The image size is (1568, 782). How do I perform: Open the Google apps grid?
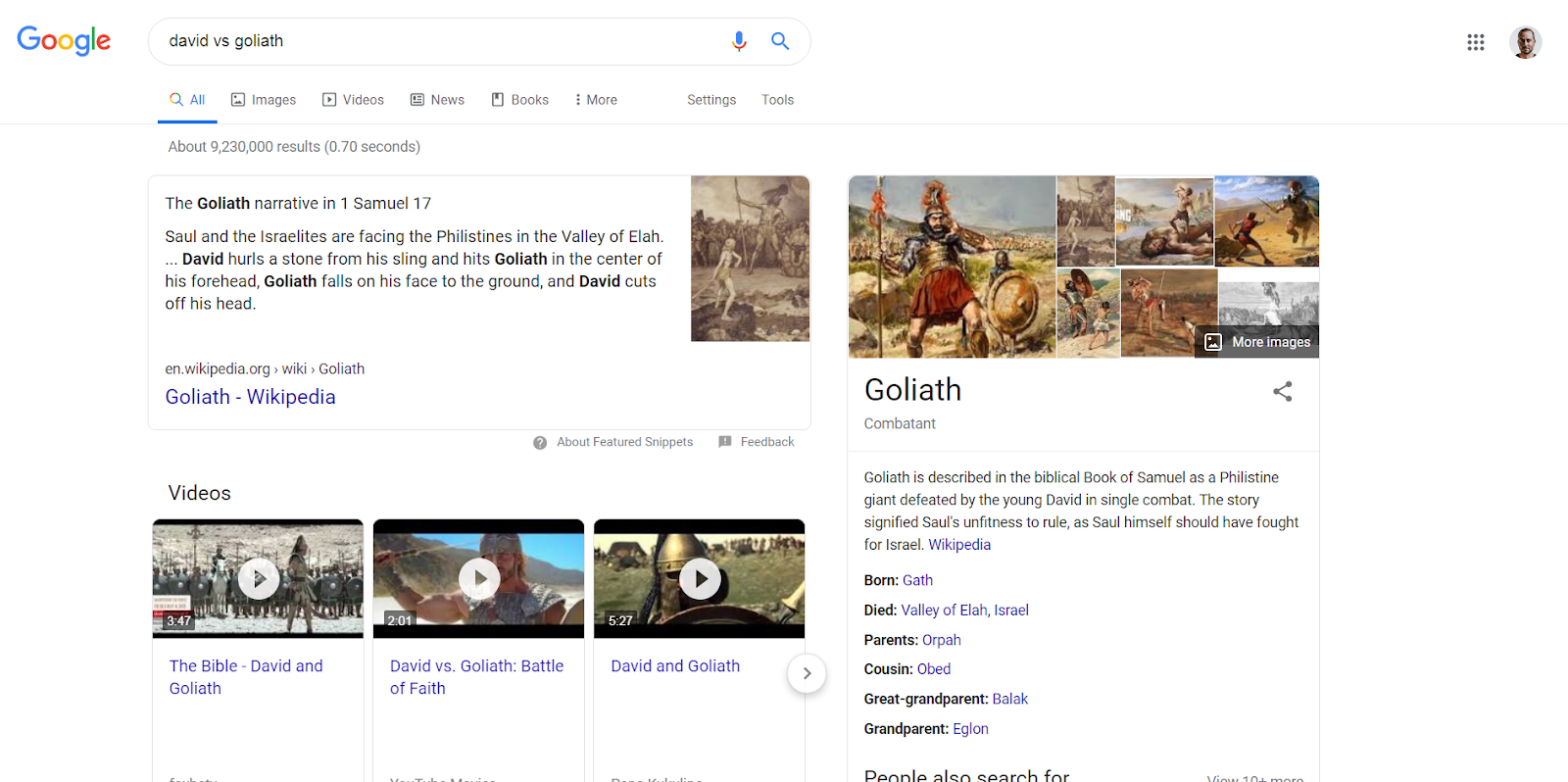pos(1476,42)
